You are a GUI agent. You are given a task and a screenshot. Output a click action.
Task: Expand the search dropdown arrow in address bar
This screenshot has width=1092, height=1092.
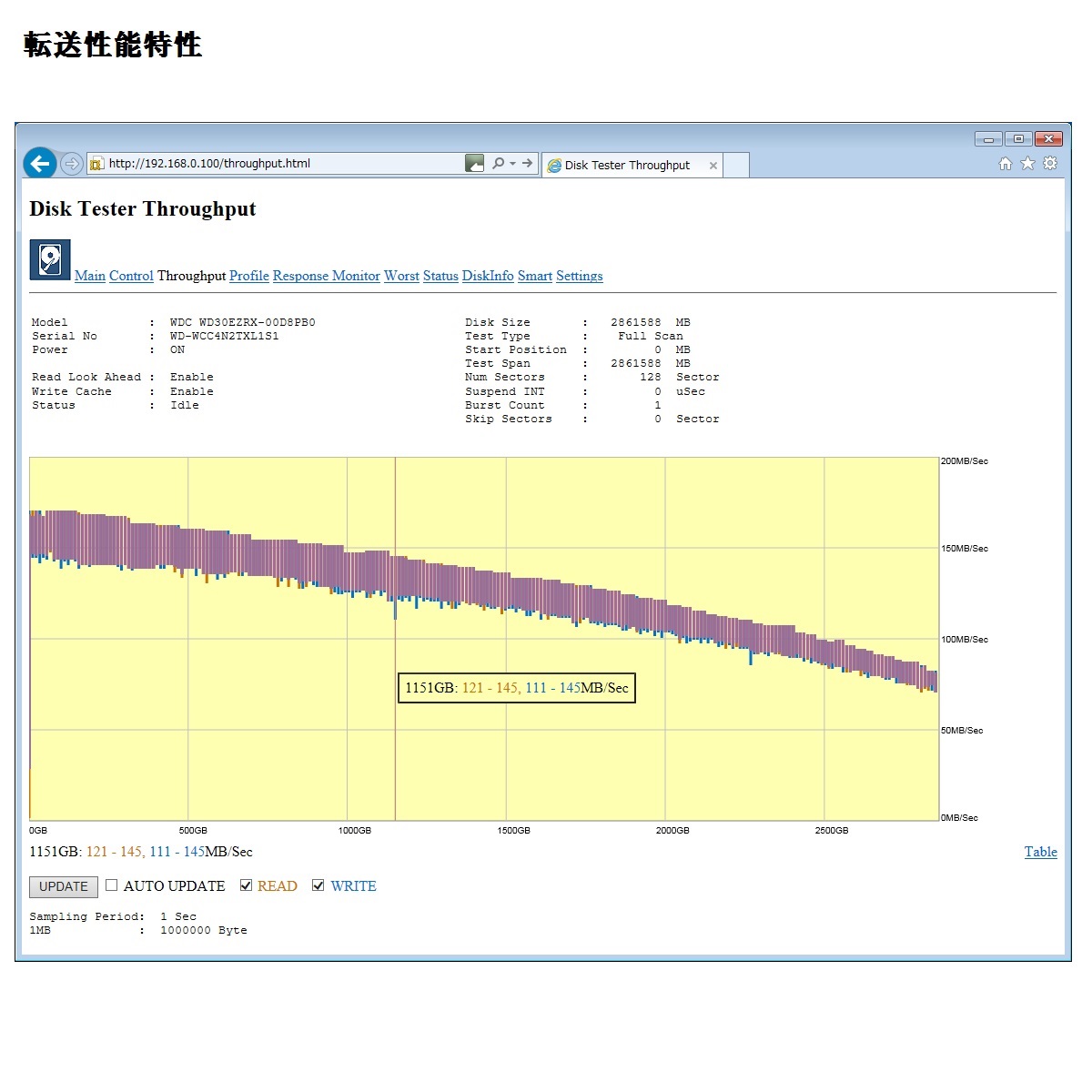click(x=512, y=164)
